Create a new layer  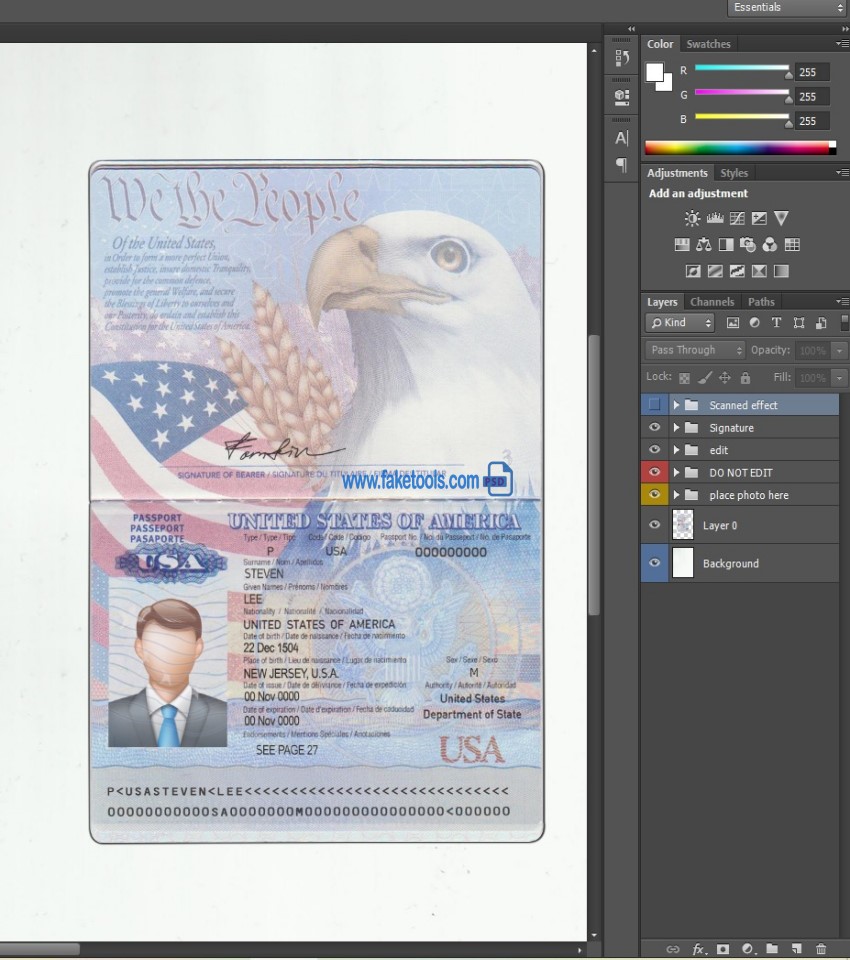797,949
